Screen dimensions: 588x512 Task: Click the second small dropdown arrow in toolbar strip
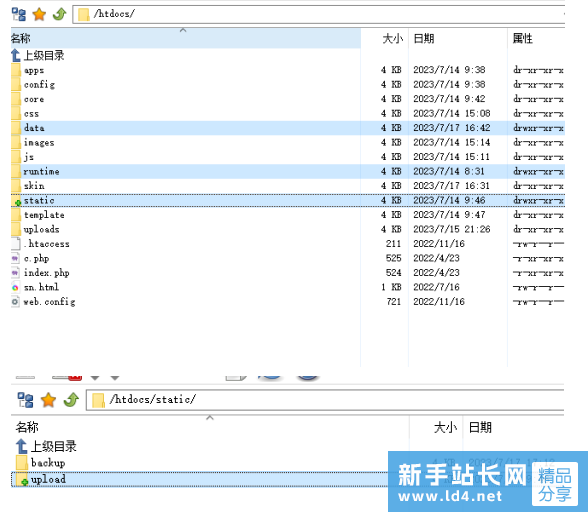click(115, 378)
